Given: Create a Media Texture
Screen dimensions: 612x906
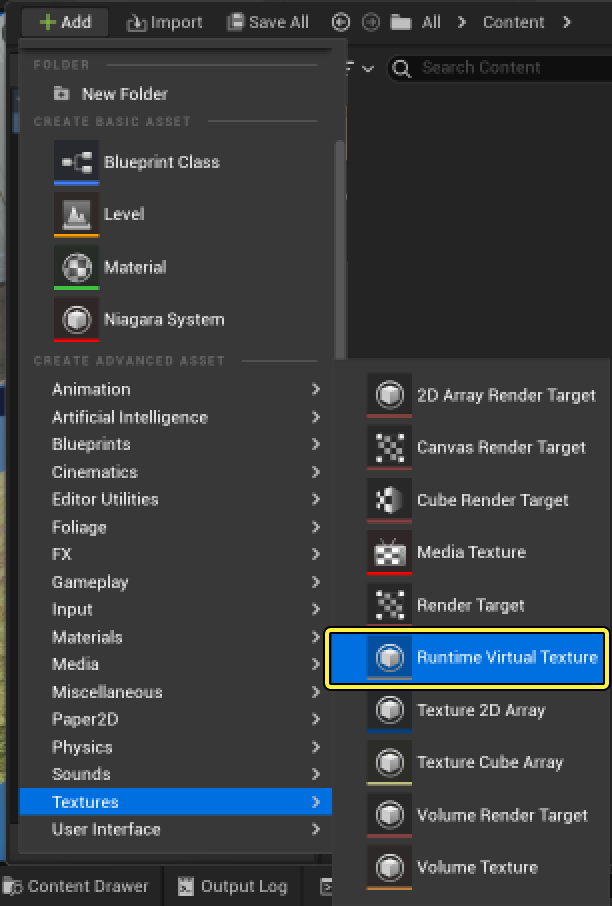Looking at the screenshot, I should click(x=472, y=552).
